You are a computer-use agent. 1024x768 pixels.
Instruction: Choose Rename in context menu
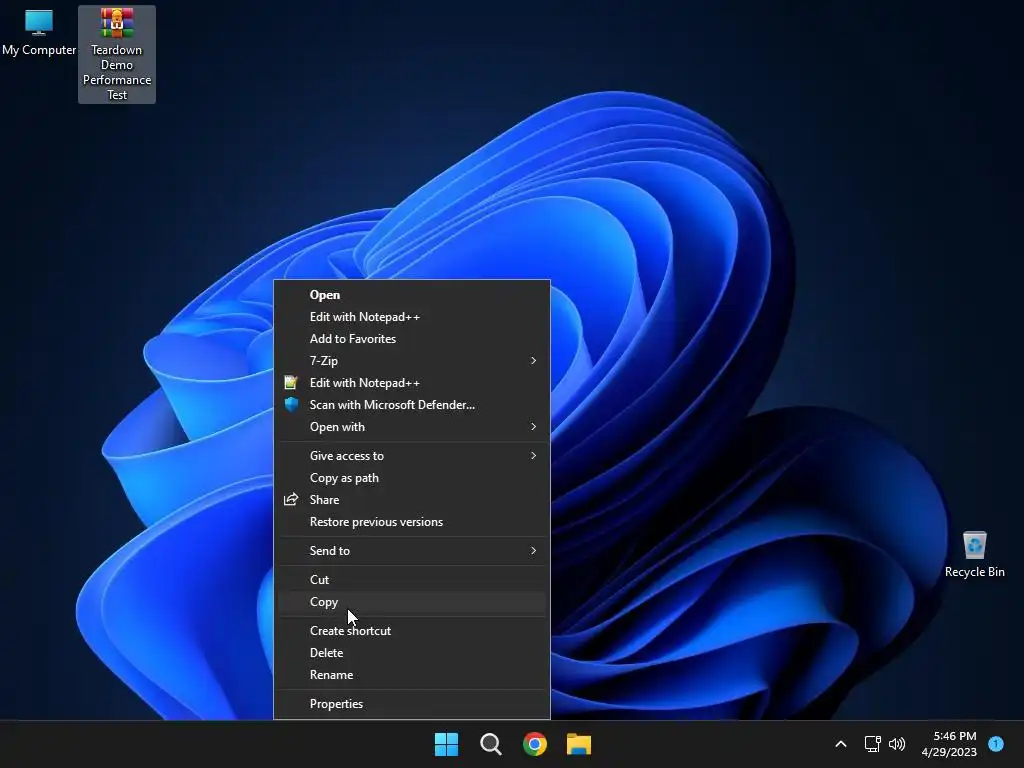click(412, 675)
